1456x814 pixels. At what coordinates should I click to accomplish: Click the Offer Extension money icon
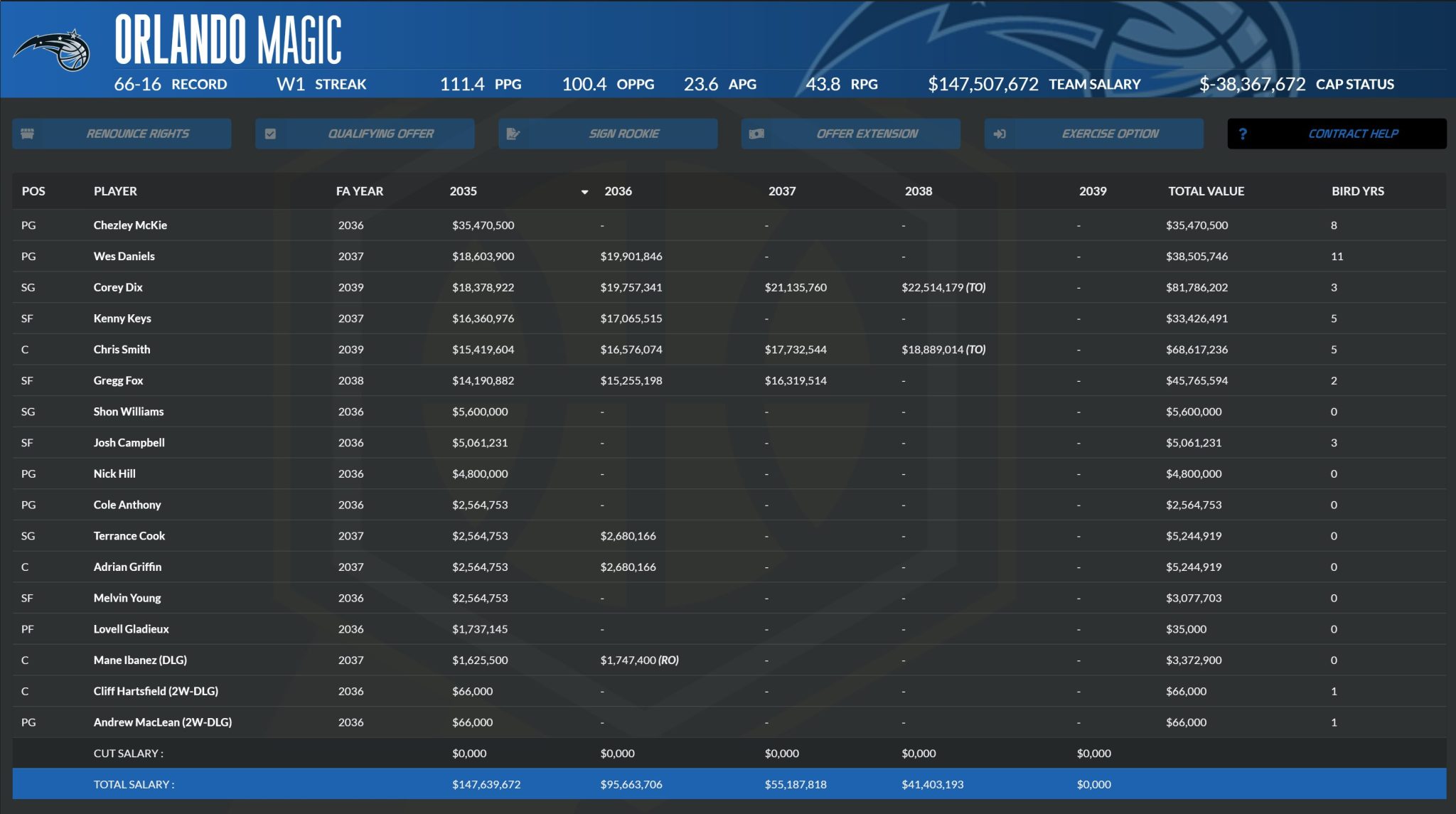pos(756,134)
